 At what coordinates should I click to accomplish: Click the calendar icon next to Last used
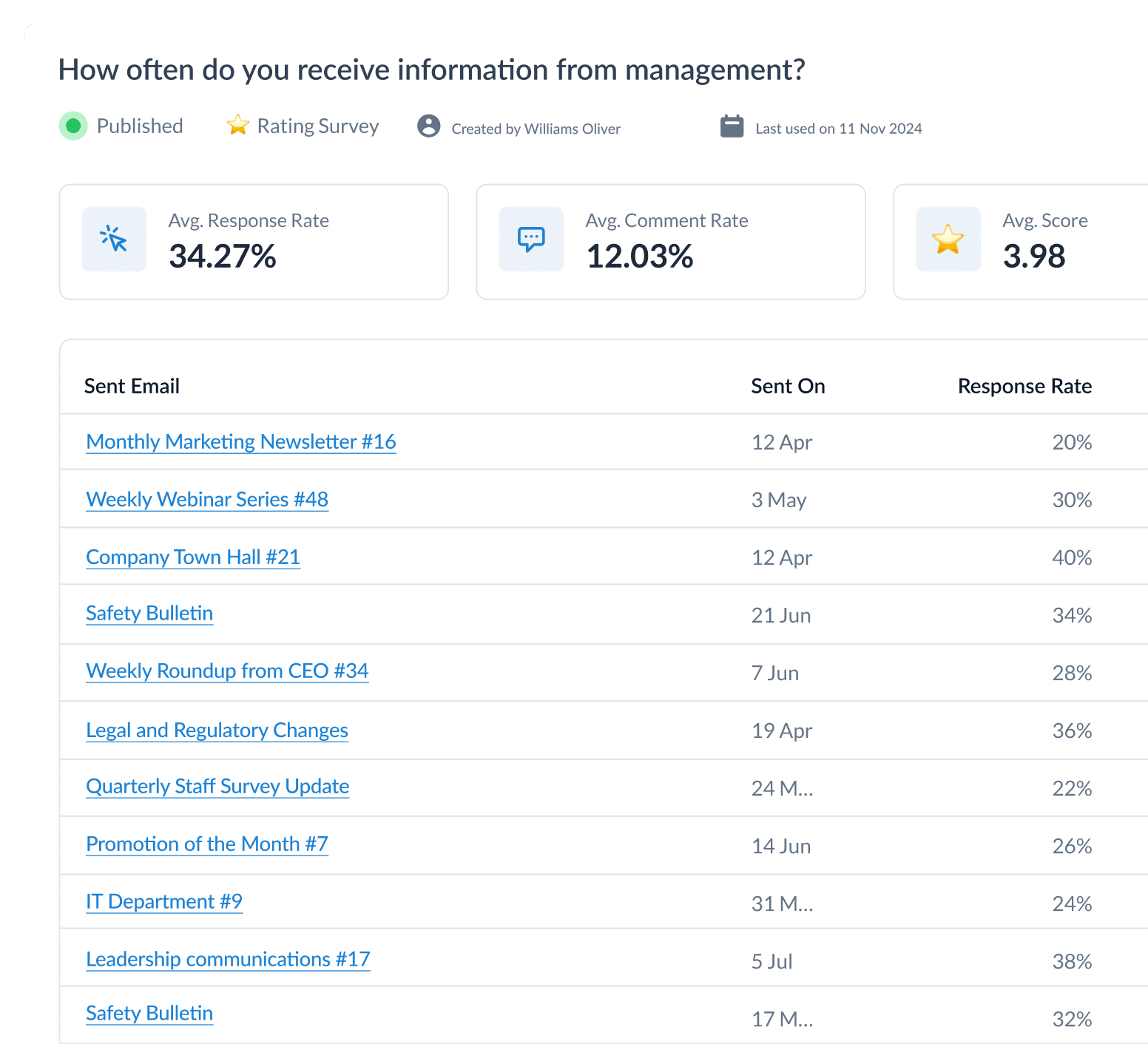click(x=732, y=126)
